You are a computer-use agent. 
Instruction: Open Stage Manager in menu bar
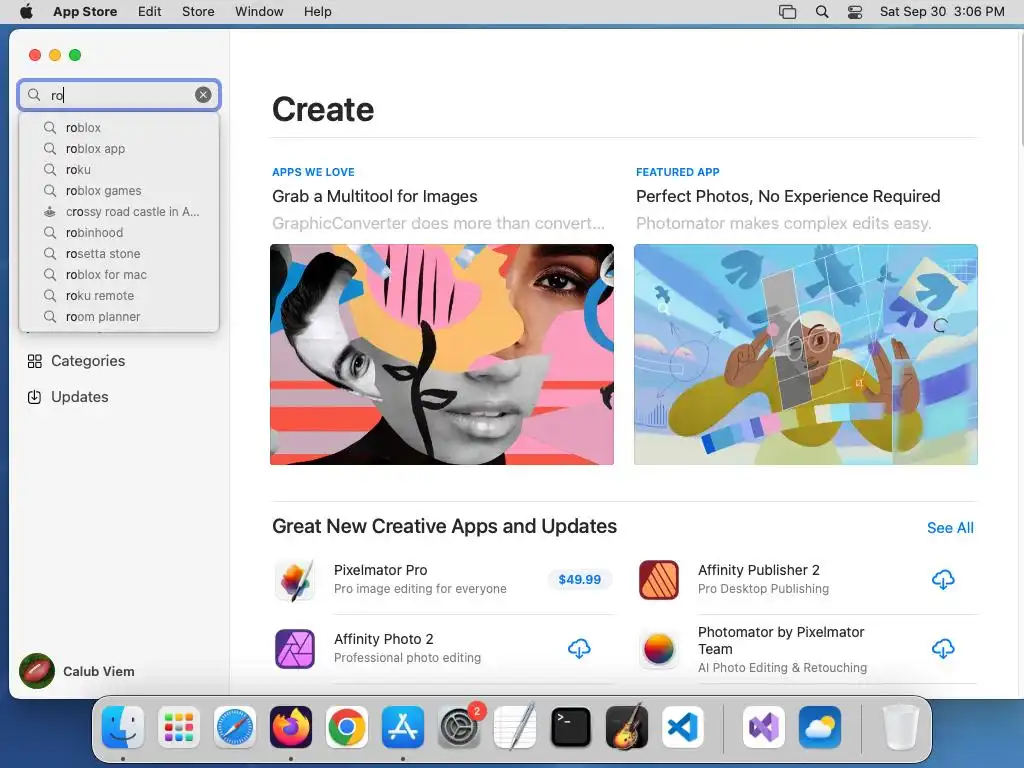(x=788, y=11)
